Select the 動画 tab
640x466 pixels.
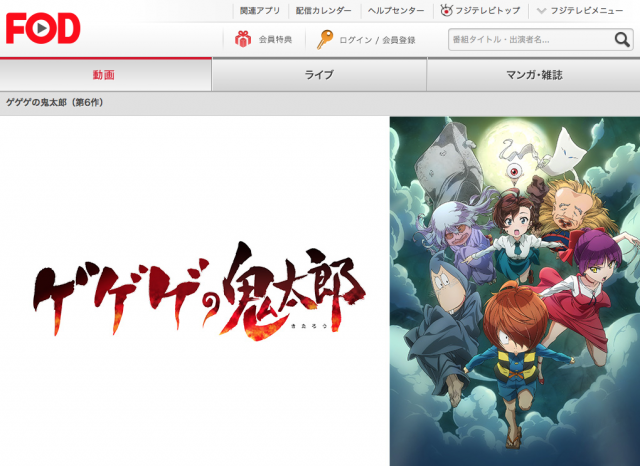(105, 75)
